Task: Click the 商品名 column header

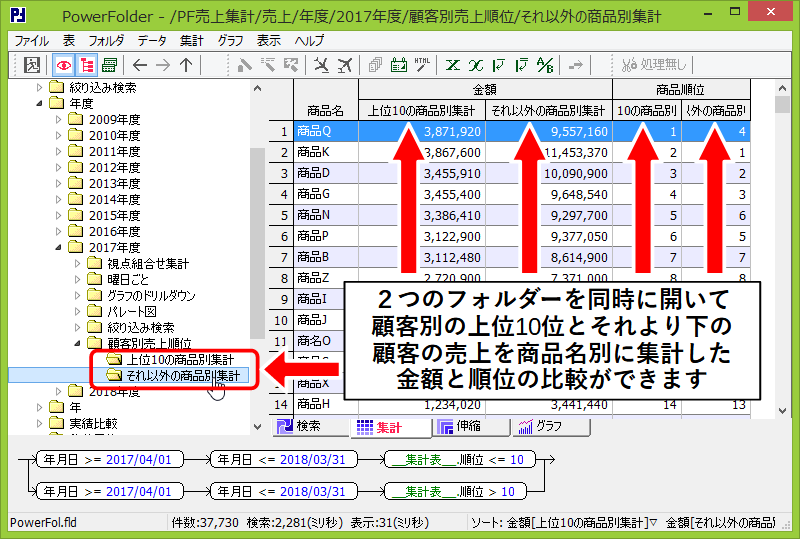Action: point(325,110)
